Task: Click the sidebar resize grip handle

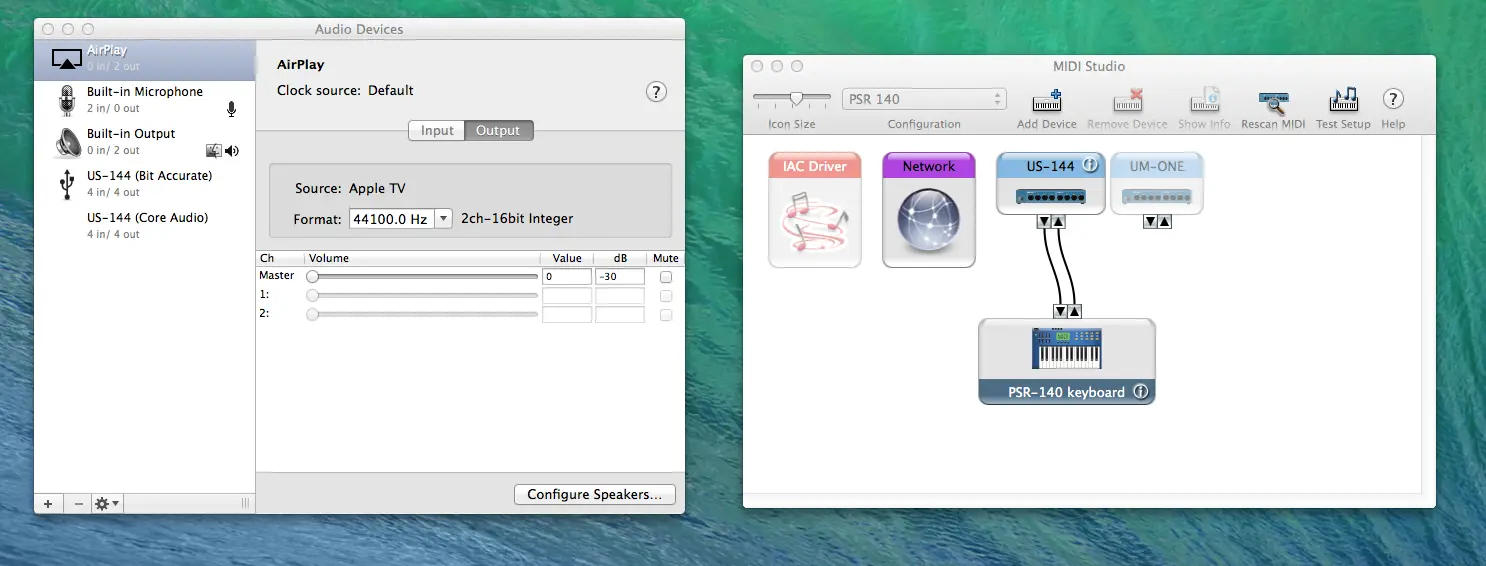Action: click(x=246, y=504)
